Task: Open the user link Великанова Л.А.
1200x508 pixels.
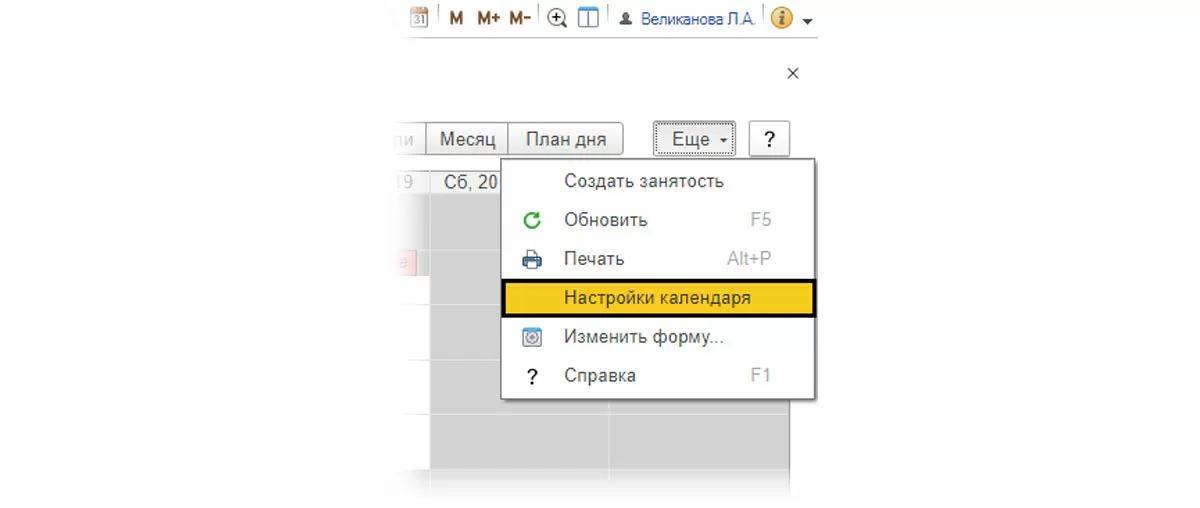Action: point(695,18)
